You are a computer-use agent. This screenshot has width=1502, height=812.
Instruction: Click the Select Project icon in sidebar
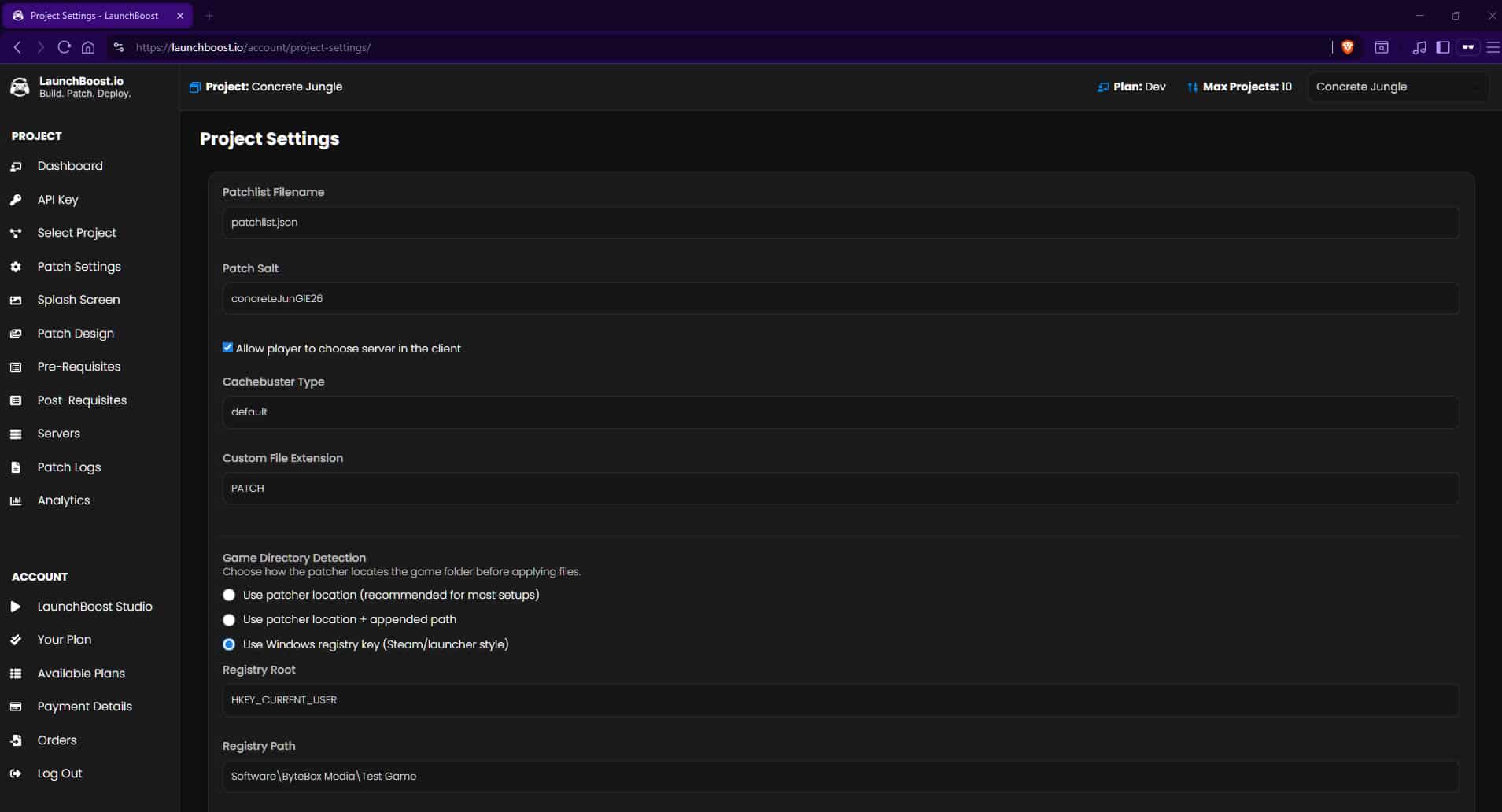coord(16,233)
